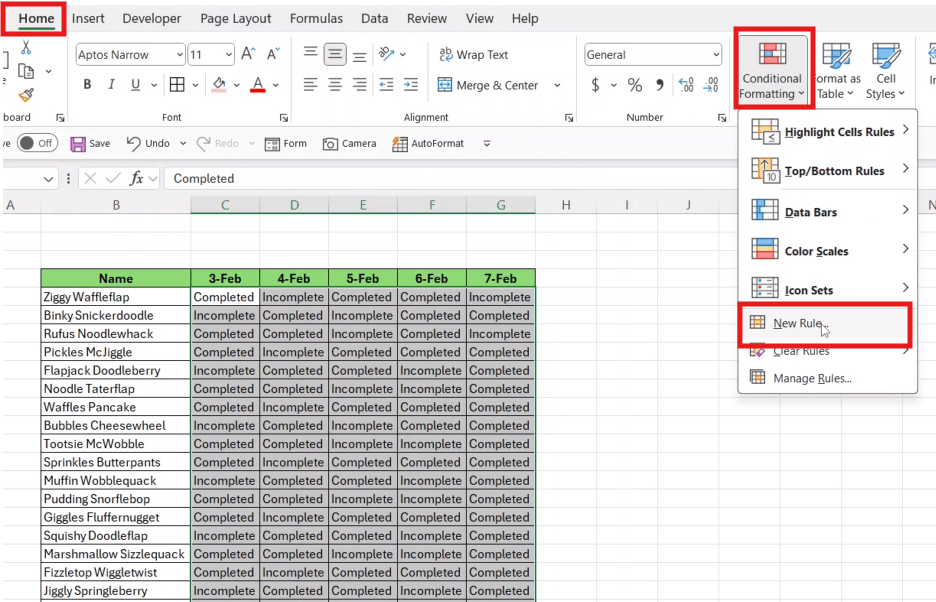This screenshot has height=602, width=936.
Task: Apply Fill Color bucket
Action: coord(219,85)
